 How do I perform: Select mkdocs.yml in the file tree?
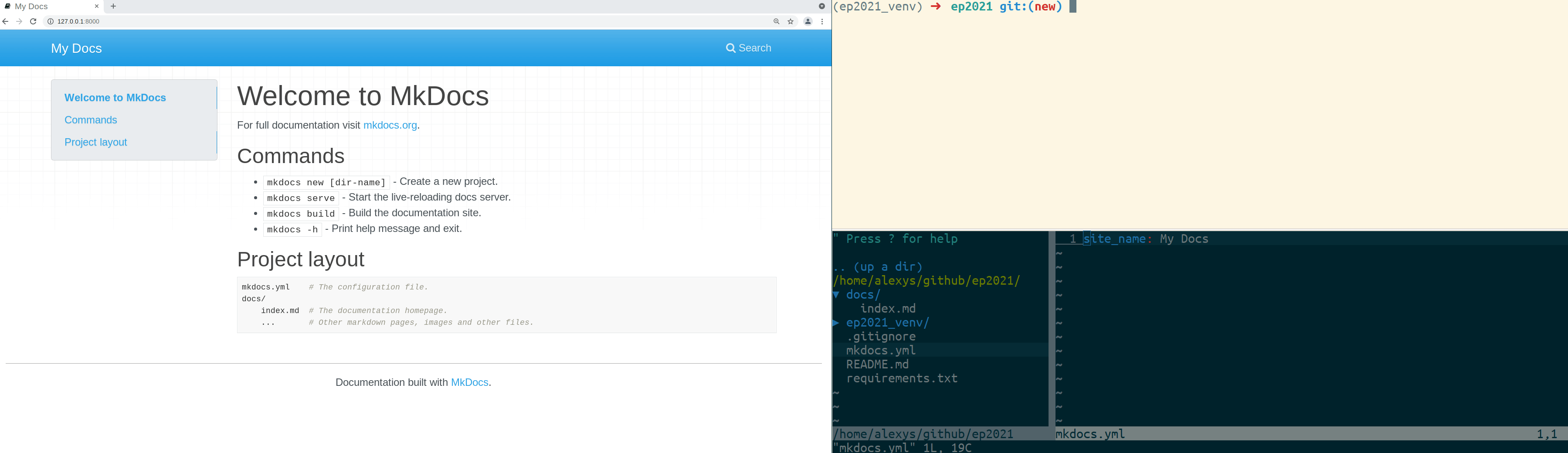881,350
